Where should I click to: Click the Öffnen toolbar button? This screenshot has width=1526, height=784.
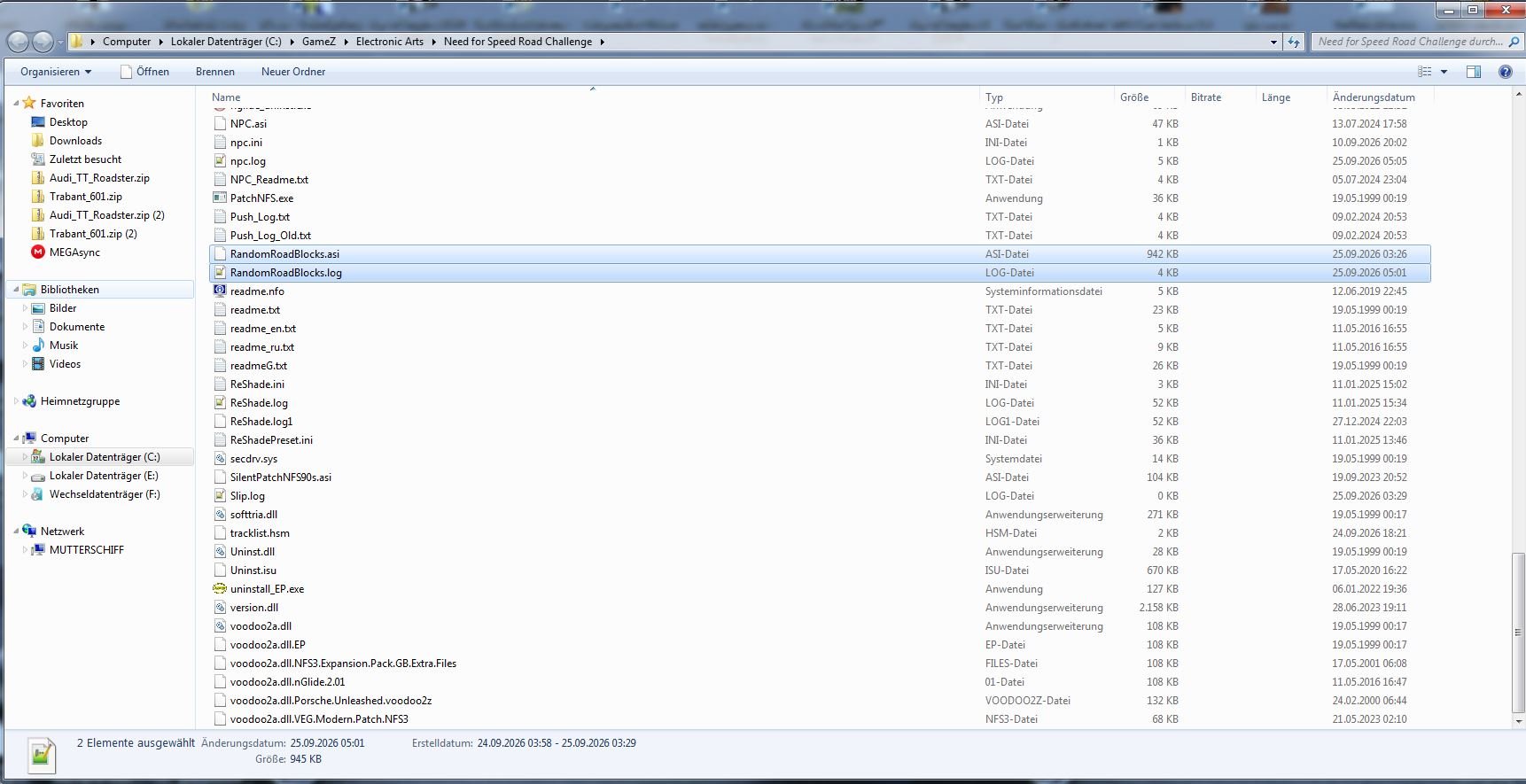(145, 72)
